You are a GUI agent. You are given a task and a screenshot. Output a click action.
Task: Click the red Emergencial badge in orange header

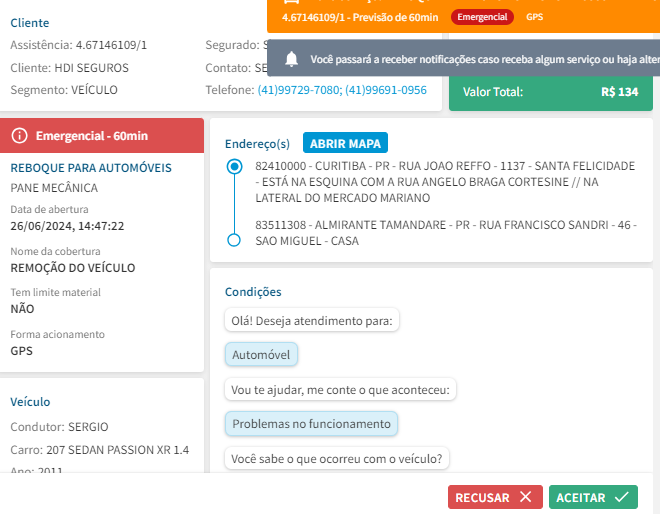(x=482, y=17)
